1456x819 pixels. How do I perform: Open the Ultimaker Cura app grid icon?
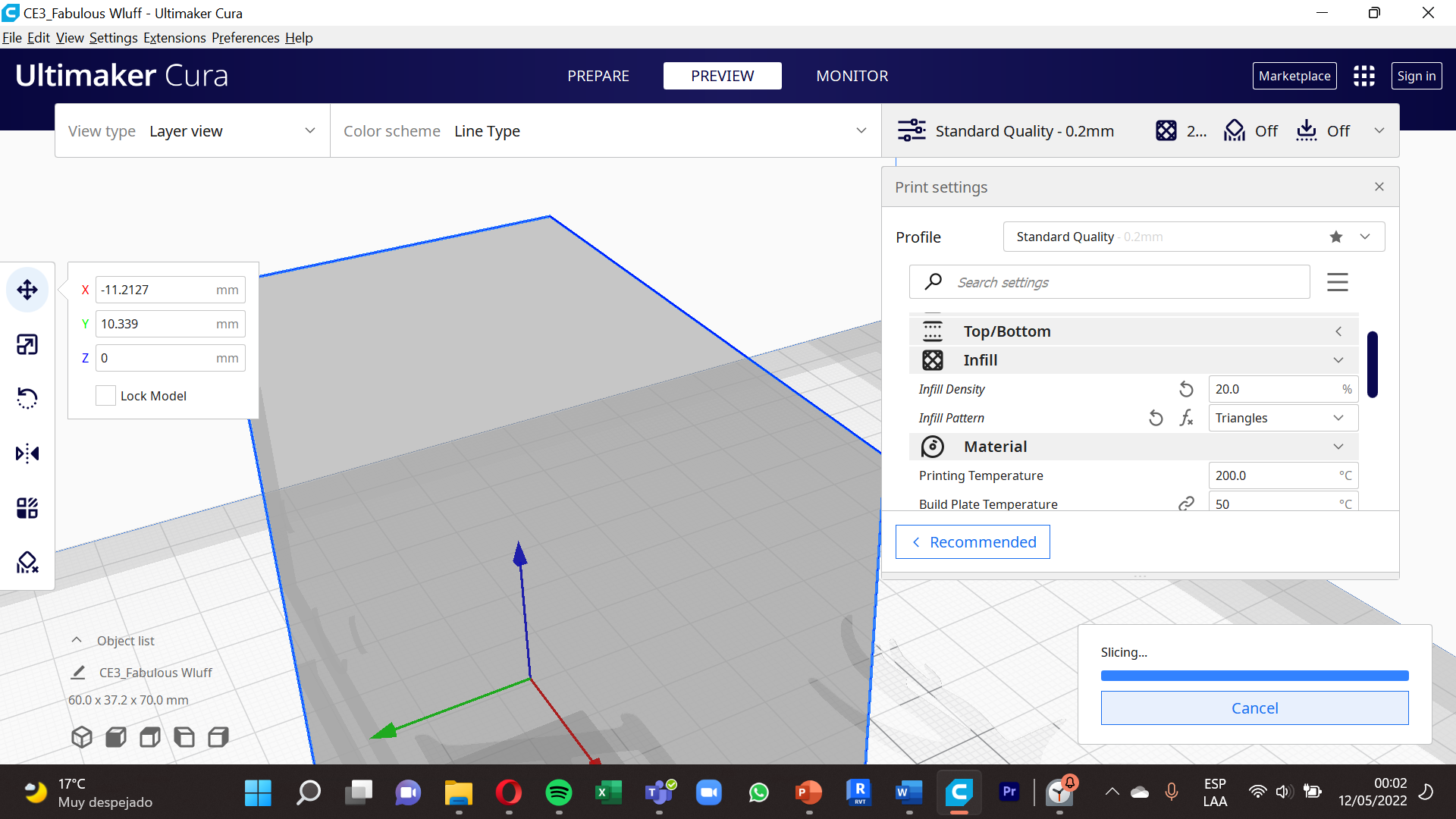(1363, 76)
